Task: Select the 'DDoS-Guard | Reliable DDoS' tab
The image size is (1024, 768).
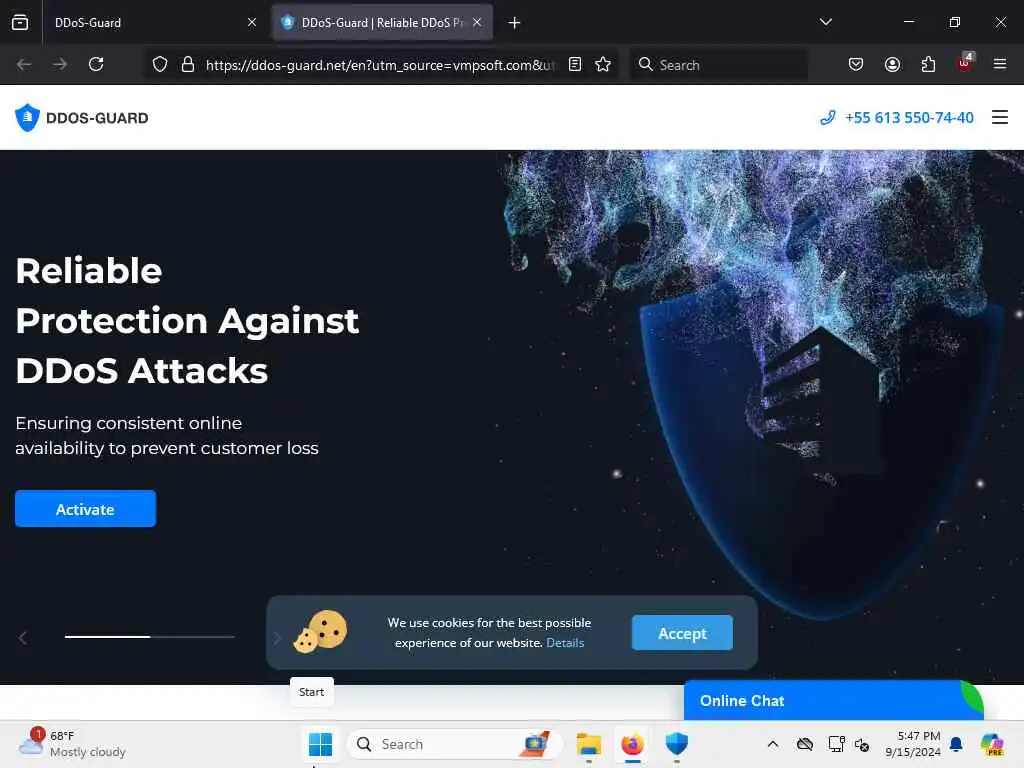Action: click(382, 22)
